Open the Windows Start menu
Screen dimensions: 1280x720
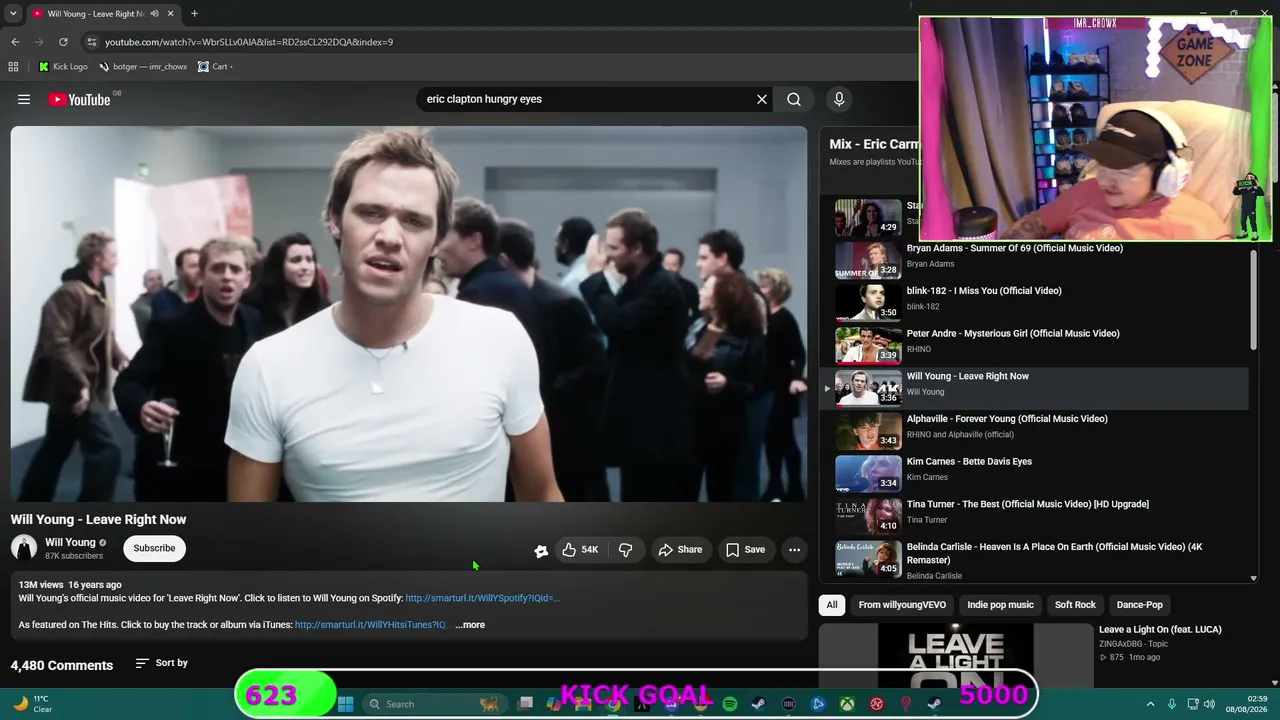345,704
